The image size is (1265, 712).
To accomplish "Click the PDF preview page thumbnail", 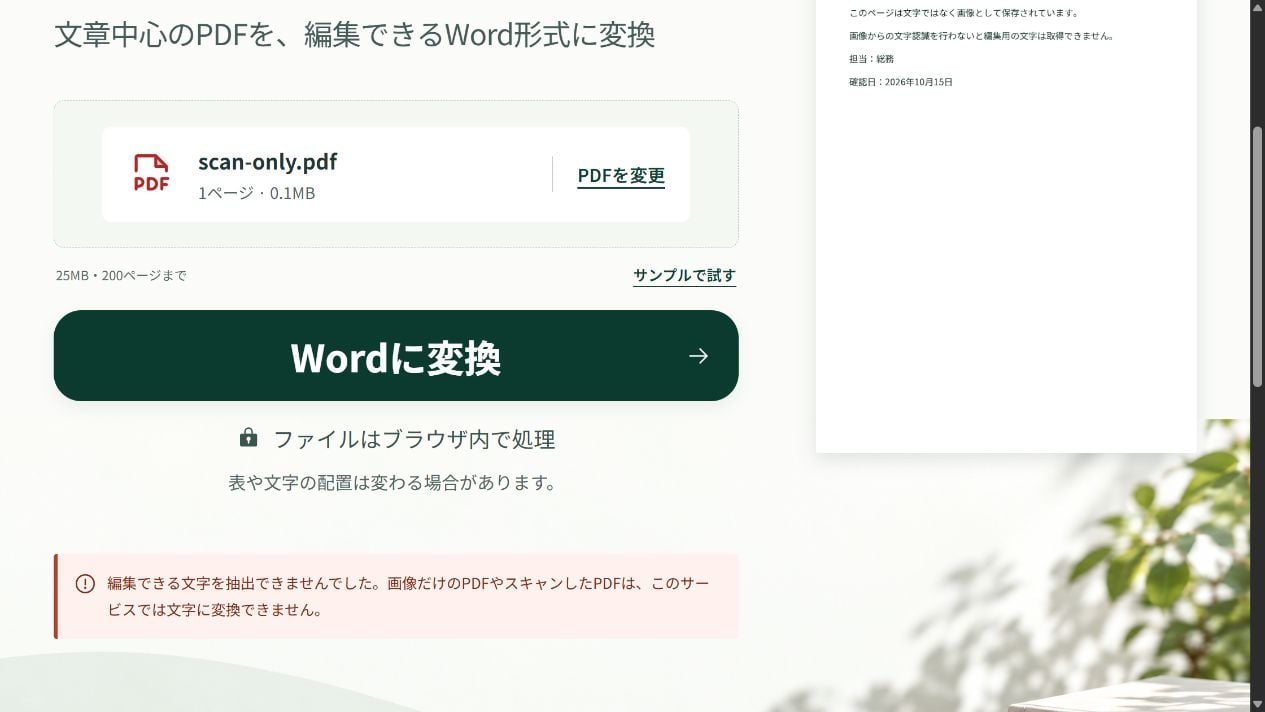I will pos(1006,226).
